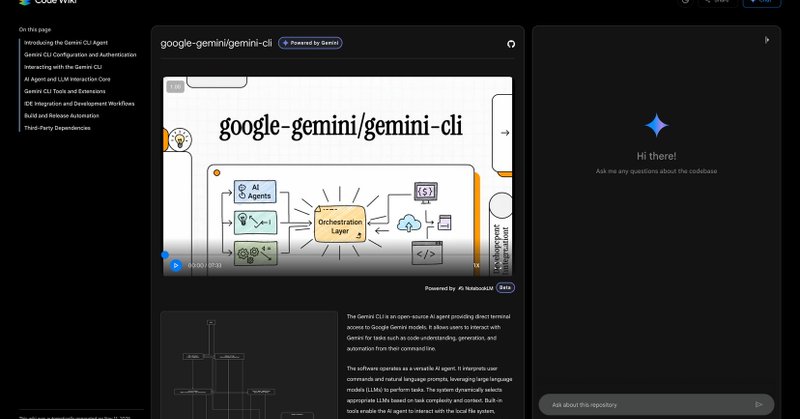Viewport: 800px width, 419px height.
Task: Navigate to AI Agent and LLM Interaction Core
Action: coord(67,79)
